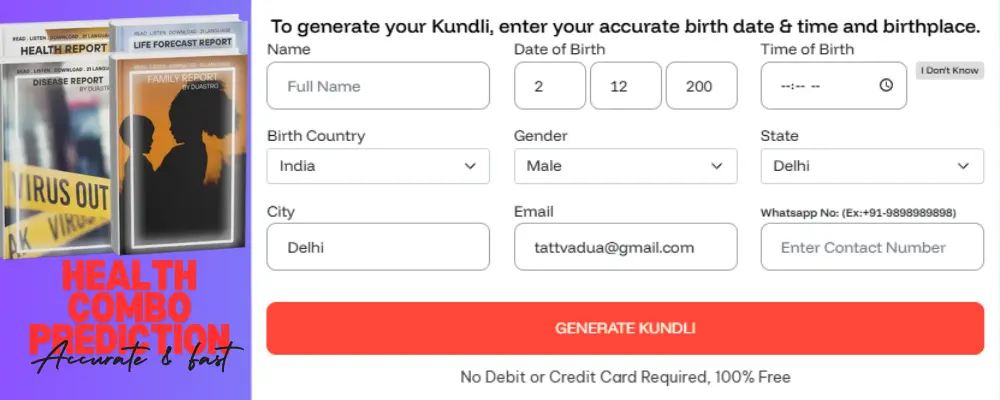Click the Full Name input field
Screen dimensions: 1000x400
(x=378, y=86)
